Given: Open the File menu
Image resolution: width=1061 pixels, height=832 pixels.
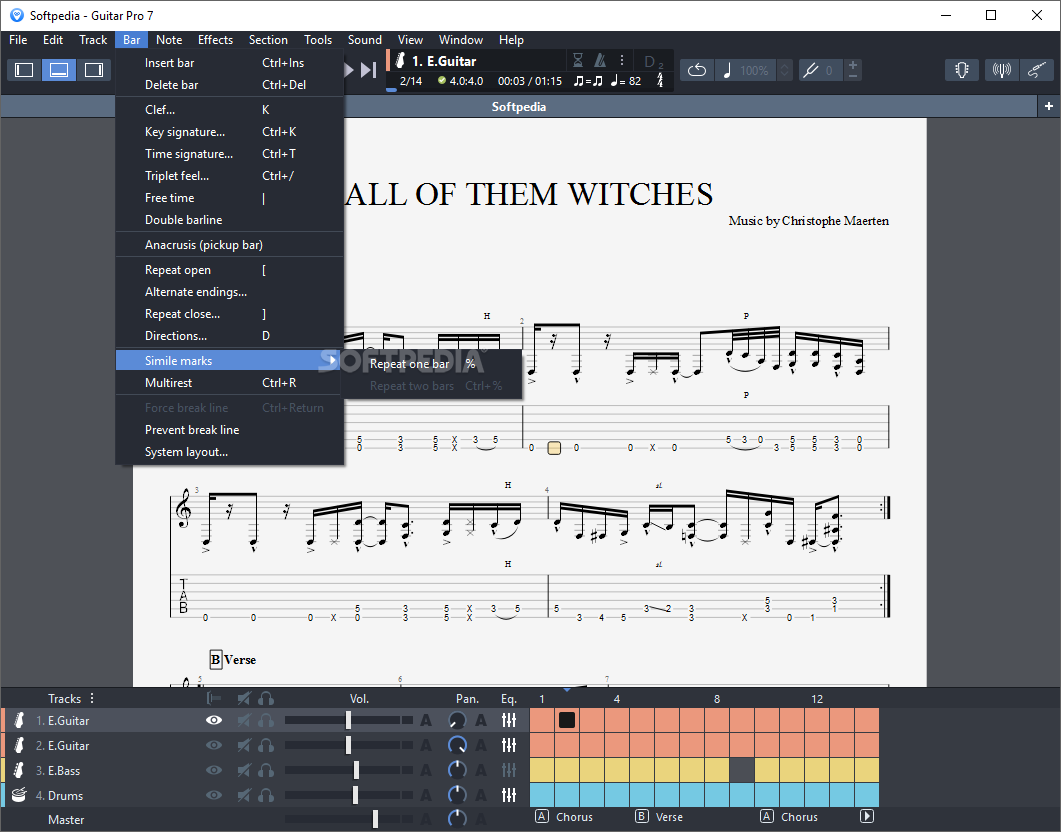Looking at the screenshot, I should click(18, 40).
